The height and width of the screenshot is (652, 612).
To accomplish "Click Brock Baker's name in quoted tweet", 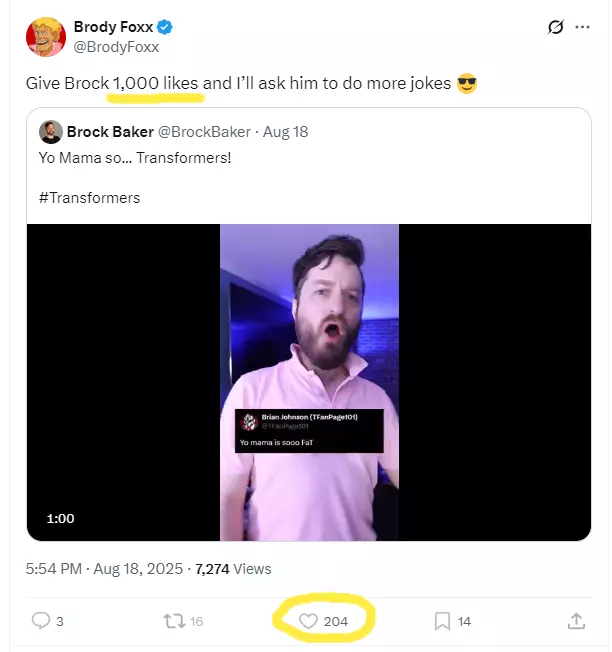I will pyautogui.click(x=109, y=132).
